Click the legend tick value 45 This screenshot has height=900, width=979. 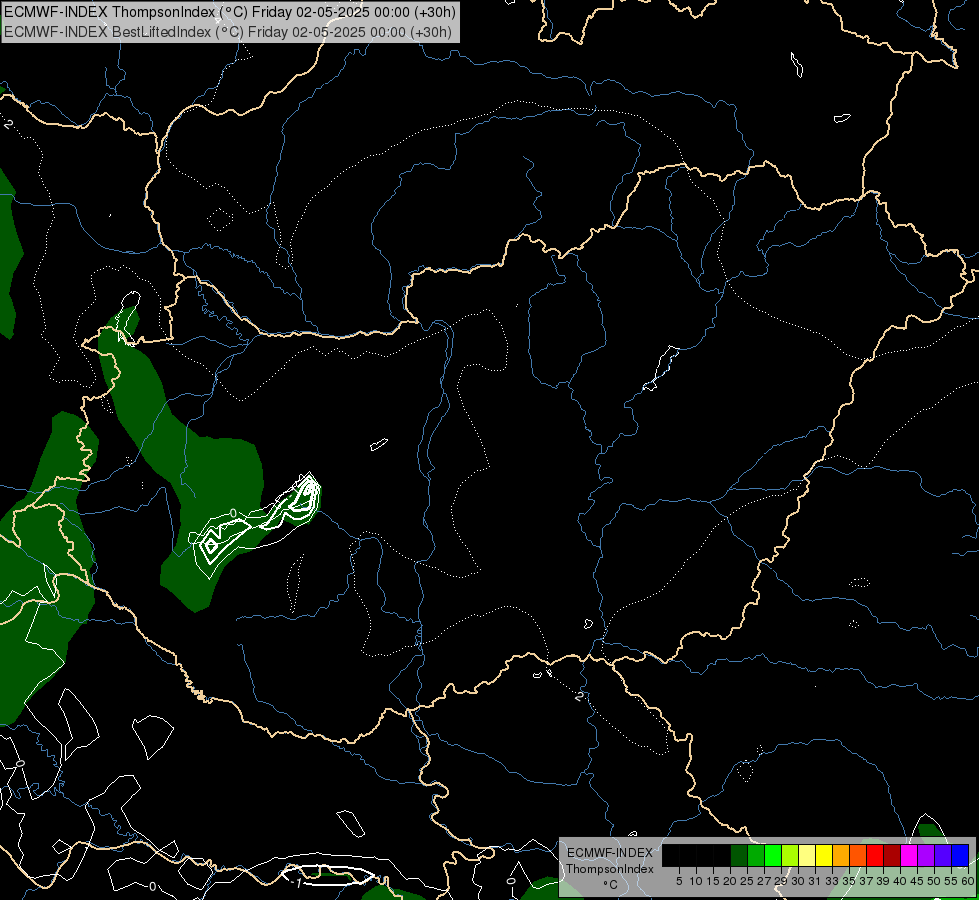click(x=917, y=881)
